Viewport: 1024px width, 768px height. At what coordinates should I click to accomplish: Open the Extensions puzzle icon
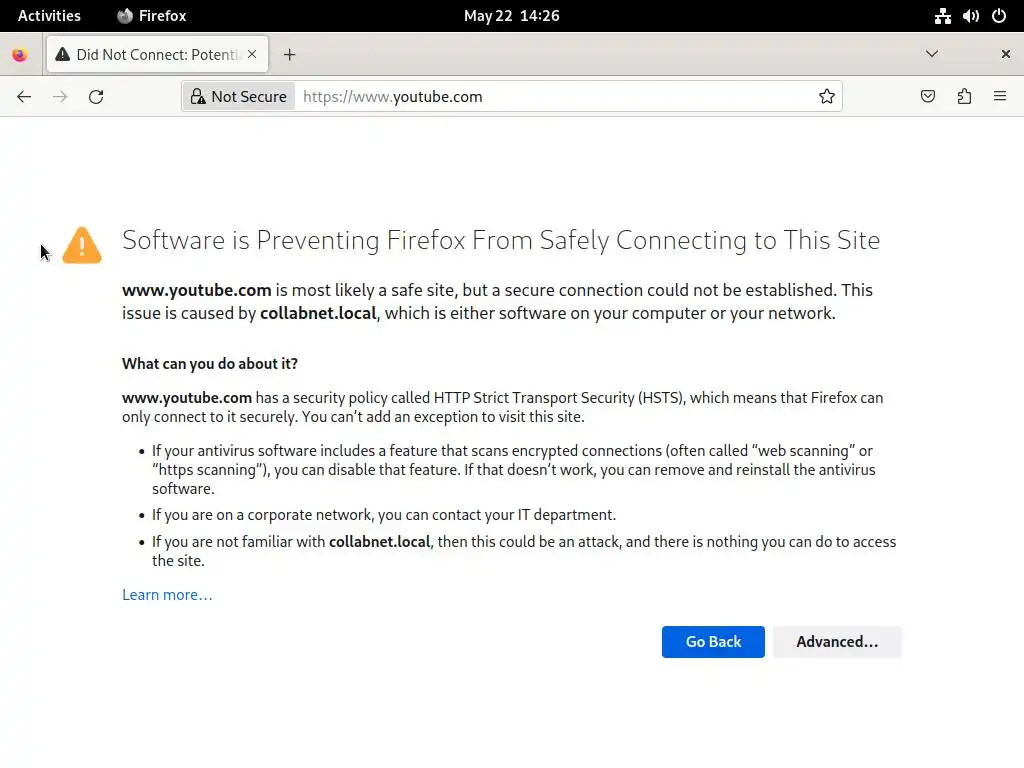coord(964,97)
